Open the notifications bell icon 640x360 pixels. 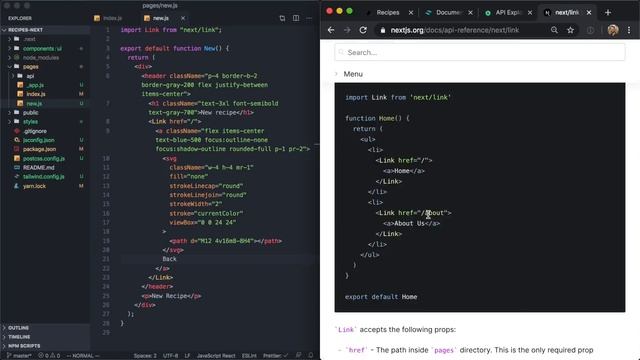pos(311,356)
